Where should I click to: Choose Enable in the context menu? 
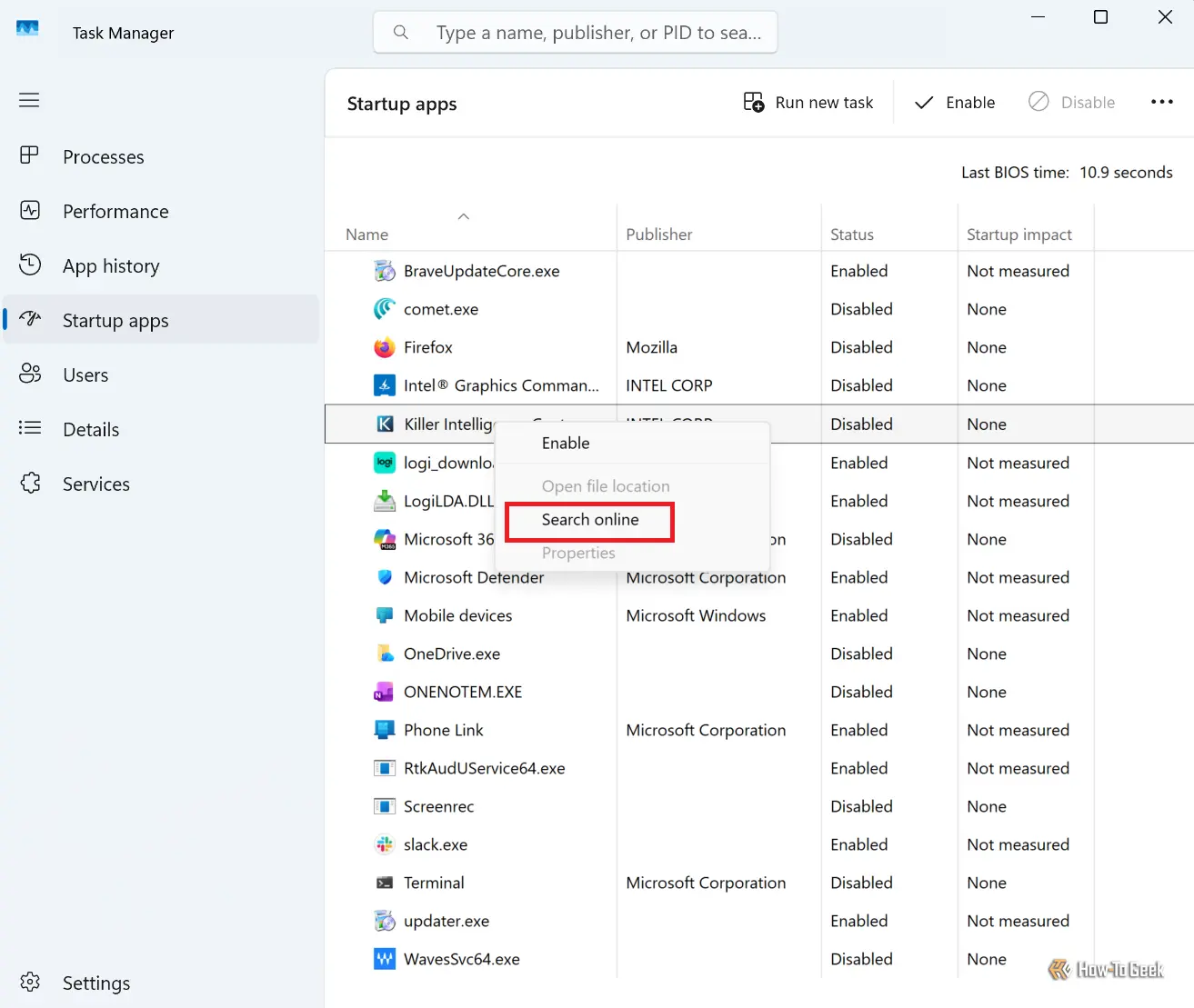(x=632, y=443)
